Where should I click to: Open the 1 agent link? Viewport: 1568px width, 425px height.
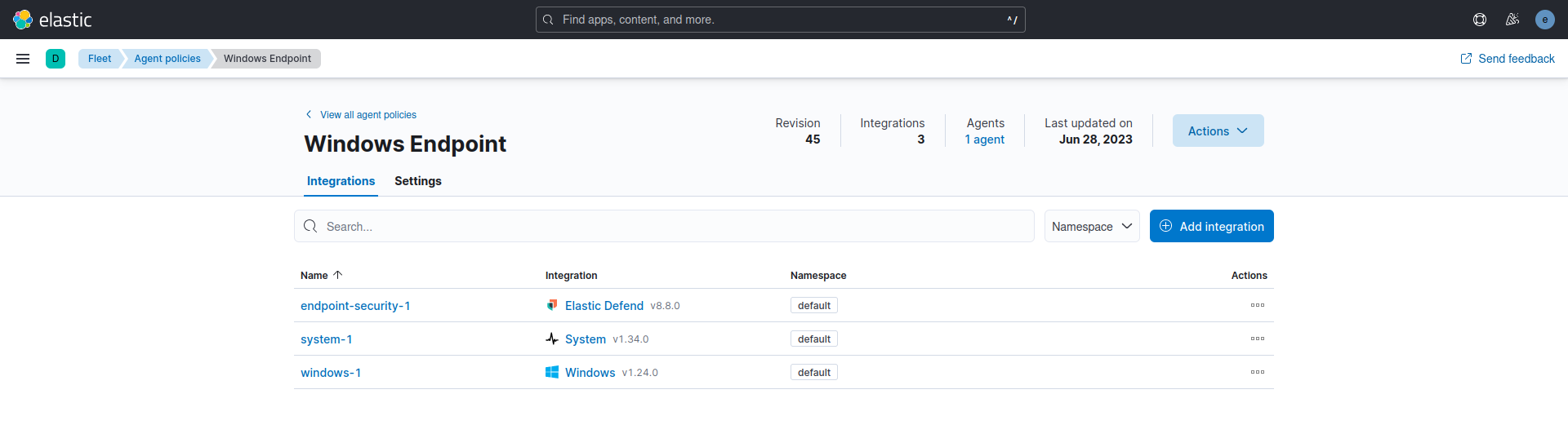pos(985,139)
